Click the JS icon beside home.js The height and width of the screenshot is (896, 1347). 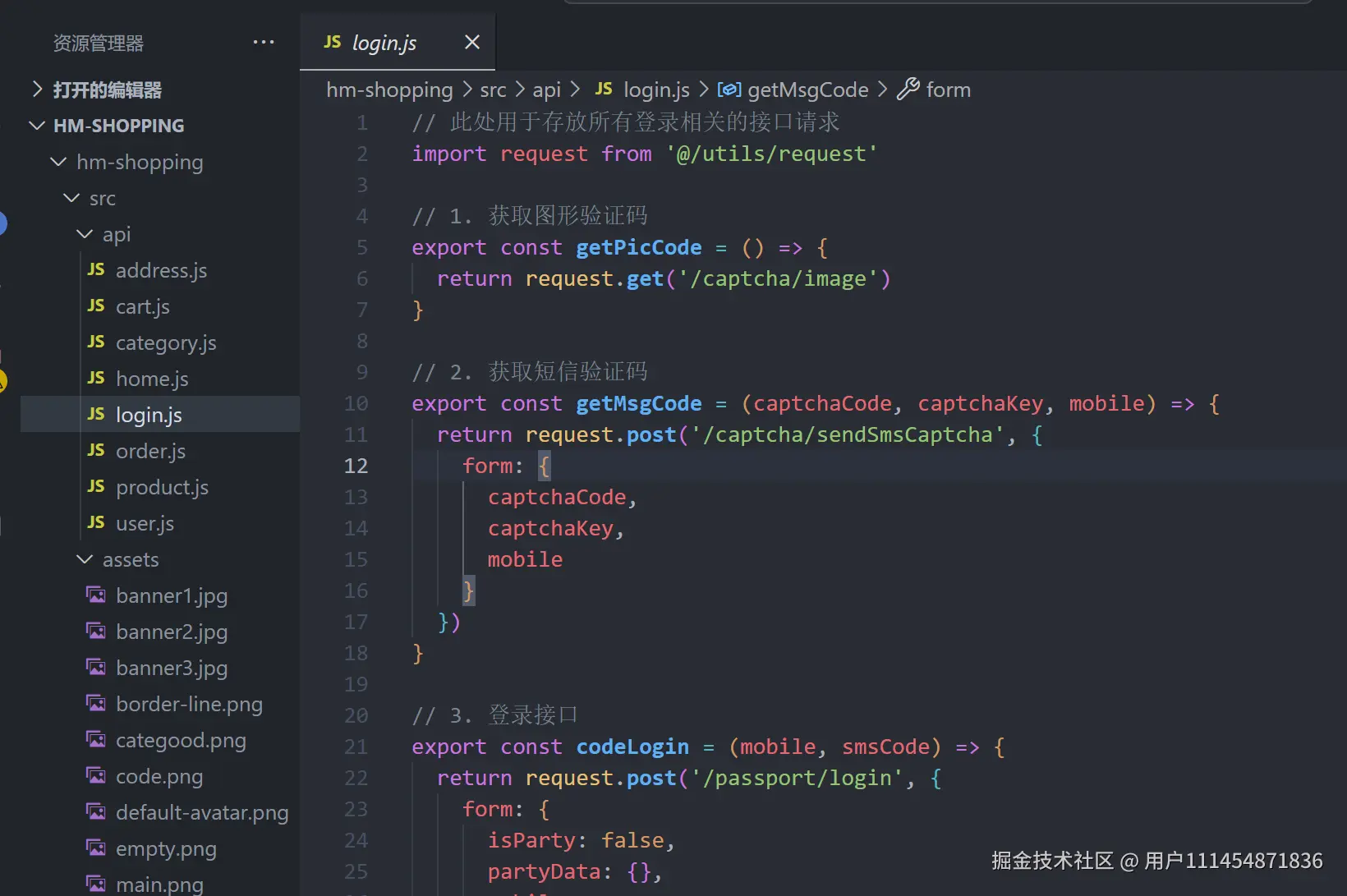(96, 378)
